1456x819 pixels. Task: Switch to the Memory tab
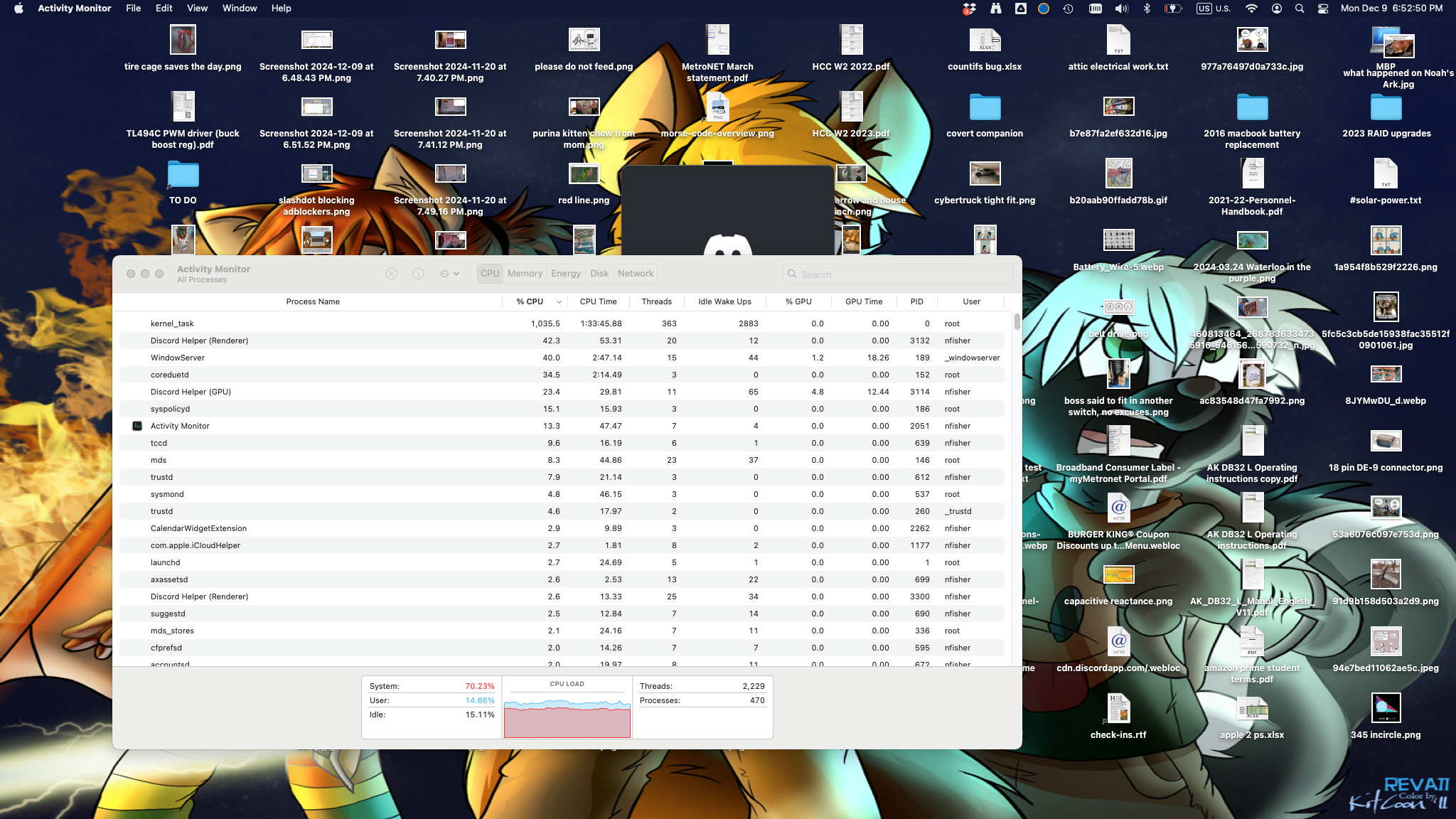(525, 274)
